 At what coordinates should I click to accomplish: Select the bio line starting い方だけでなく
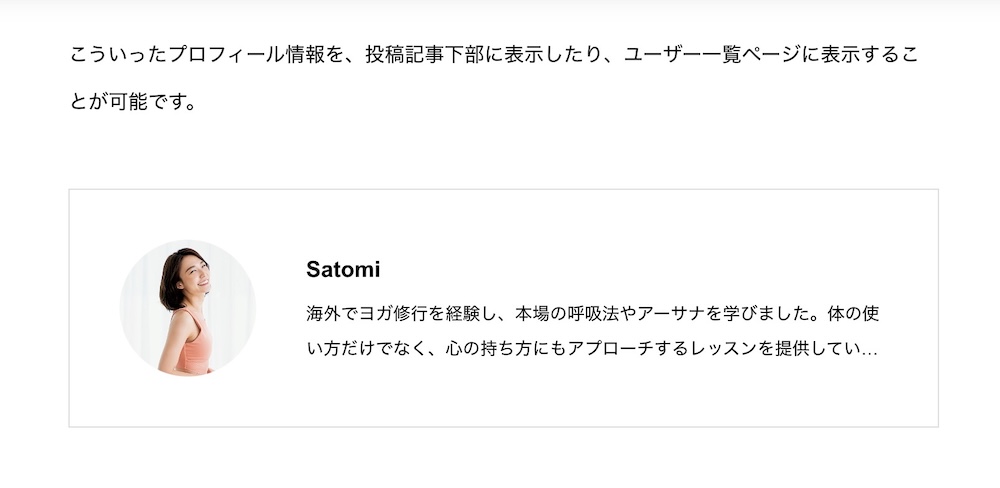[592, 349]
